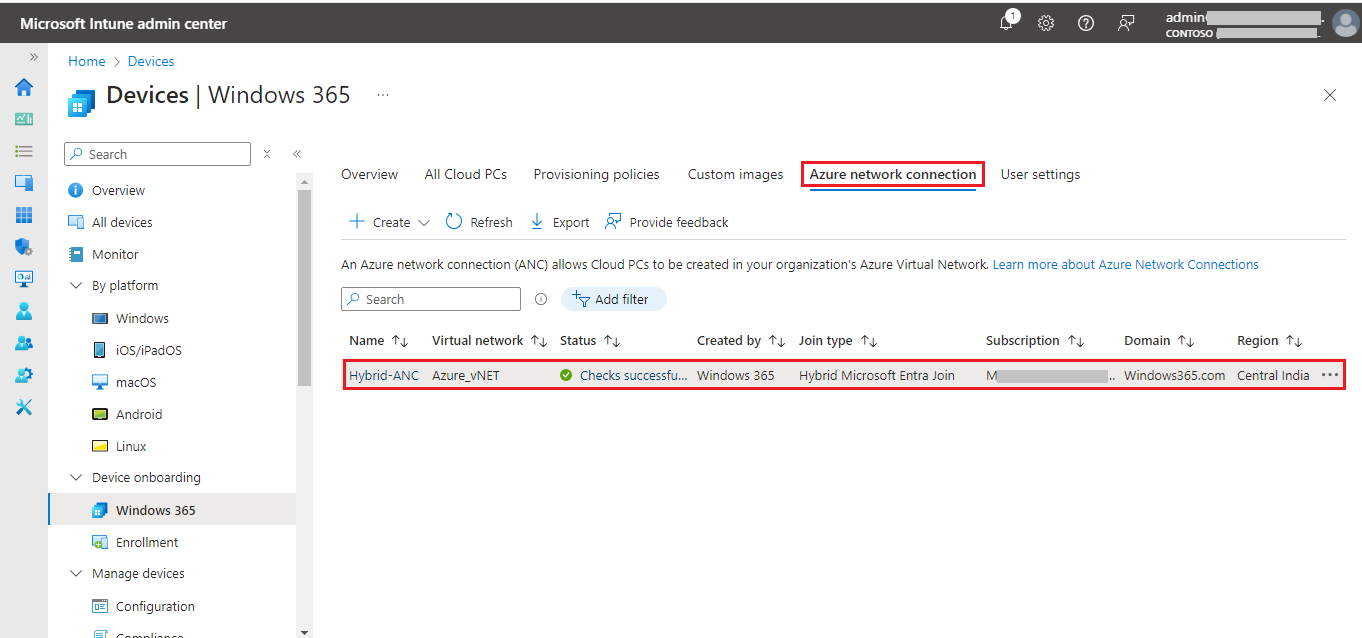1362x638 pixels.
Task: Switch to User settings tab
Action: tap(1040, 174)
